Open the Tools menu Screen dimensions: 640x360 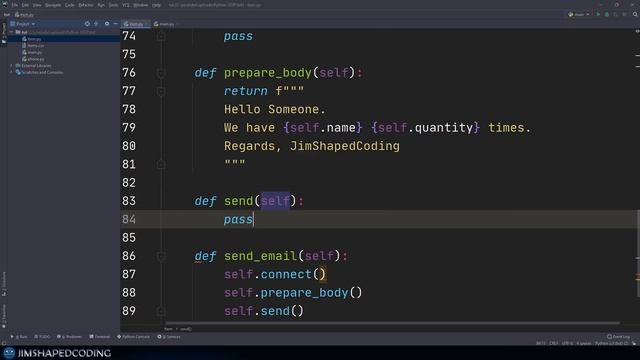click(113, 5)
